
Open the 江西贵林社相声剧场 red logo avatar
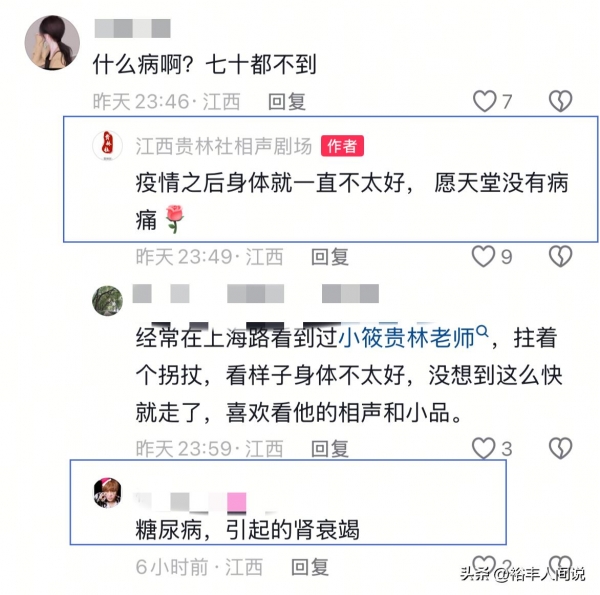point(108,146)
